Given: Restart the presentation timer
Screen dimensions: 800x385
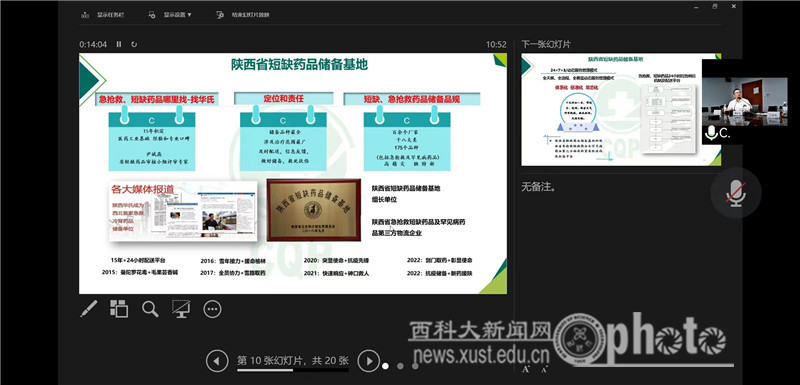Looking at the screenshot, I should [x=134, y=44].
